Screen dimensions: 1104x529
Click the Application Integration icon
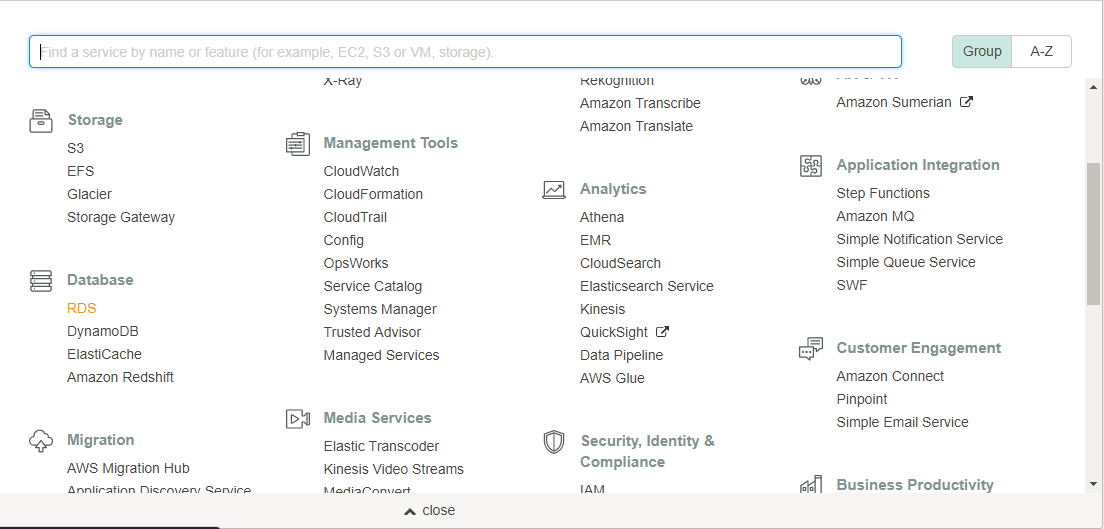(811, 166)
